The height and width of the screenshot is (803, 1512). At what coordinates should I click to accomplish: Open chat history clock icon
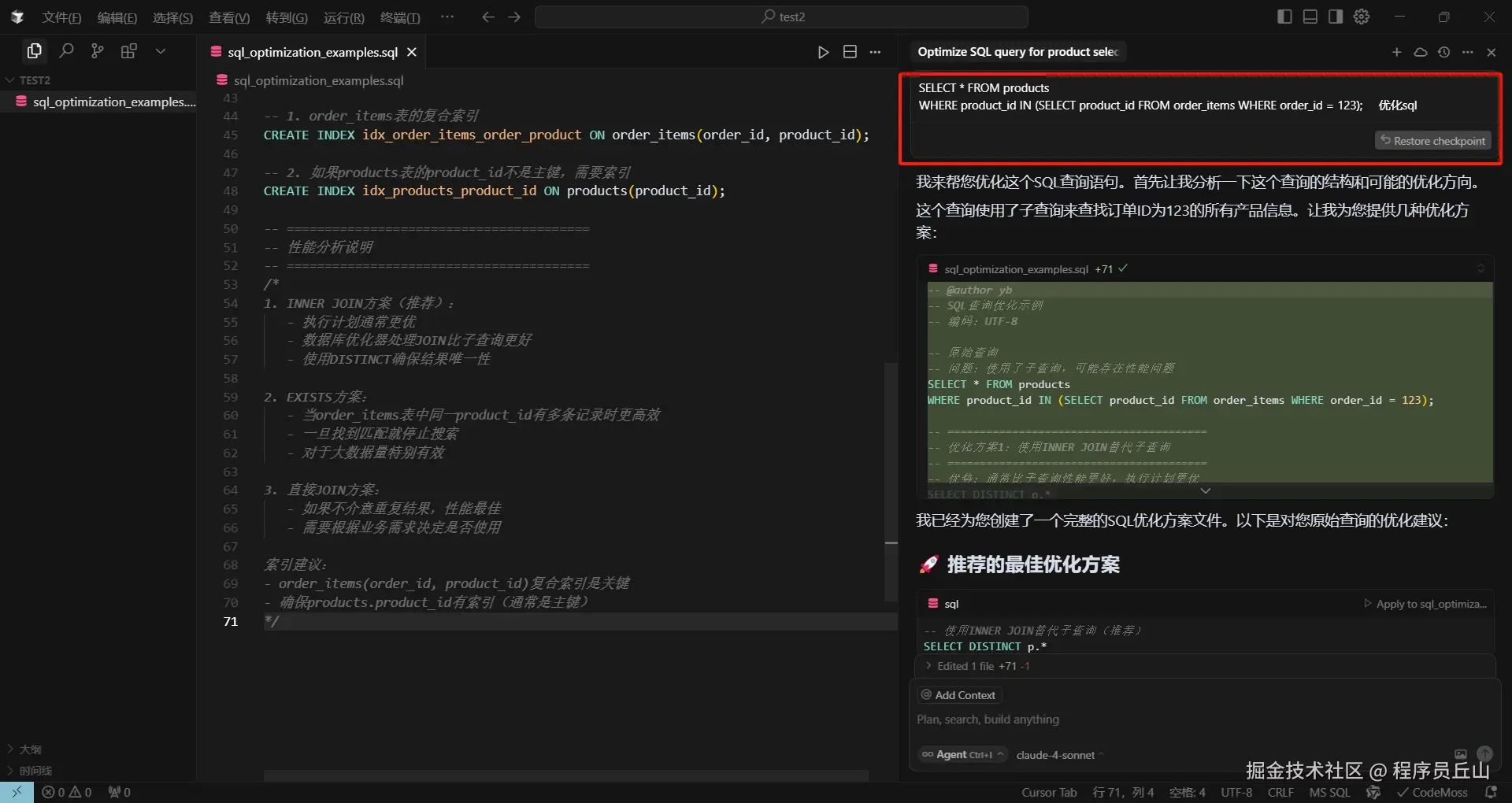pos(1443,52)
